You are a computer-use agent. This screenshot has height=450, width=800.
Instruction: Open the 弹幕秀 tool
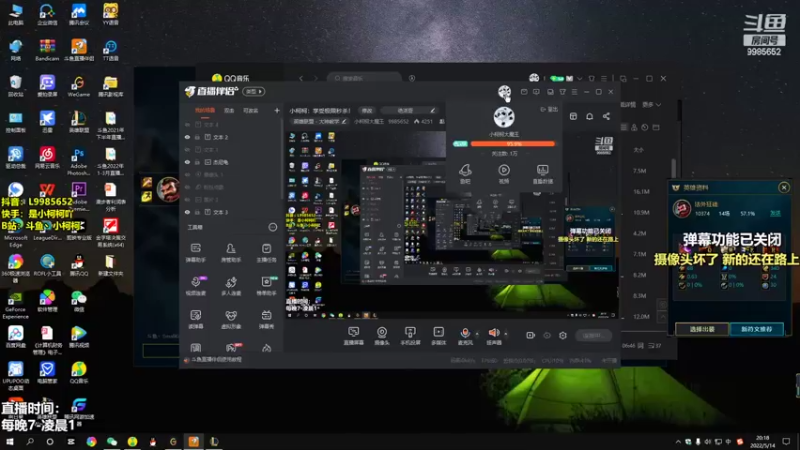click(x=266, y=319)
